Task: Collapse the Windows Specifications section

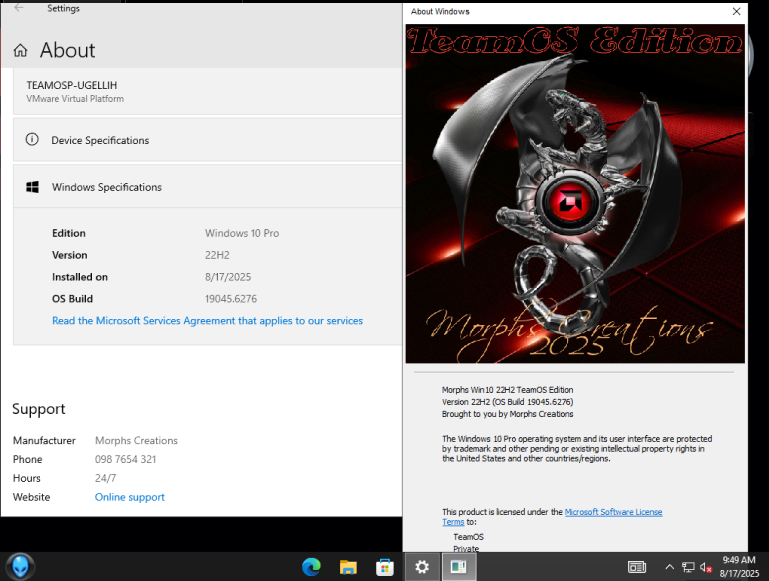Action: point(207,187)
